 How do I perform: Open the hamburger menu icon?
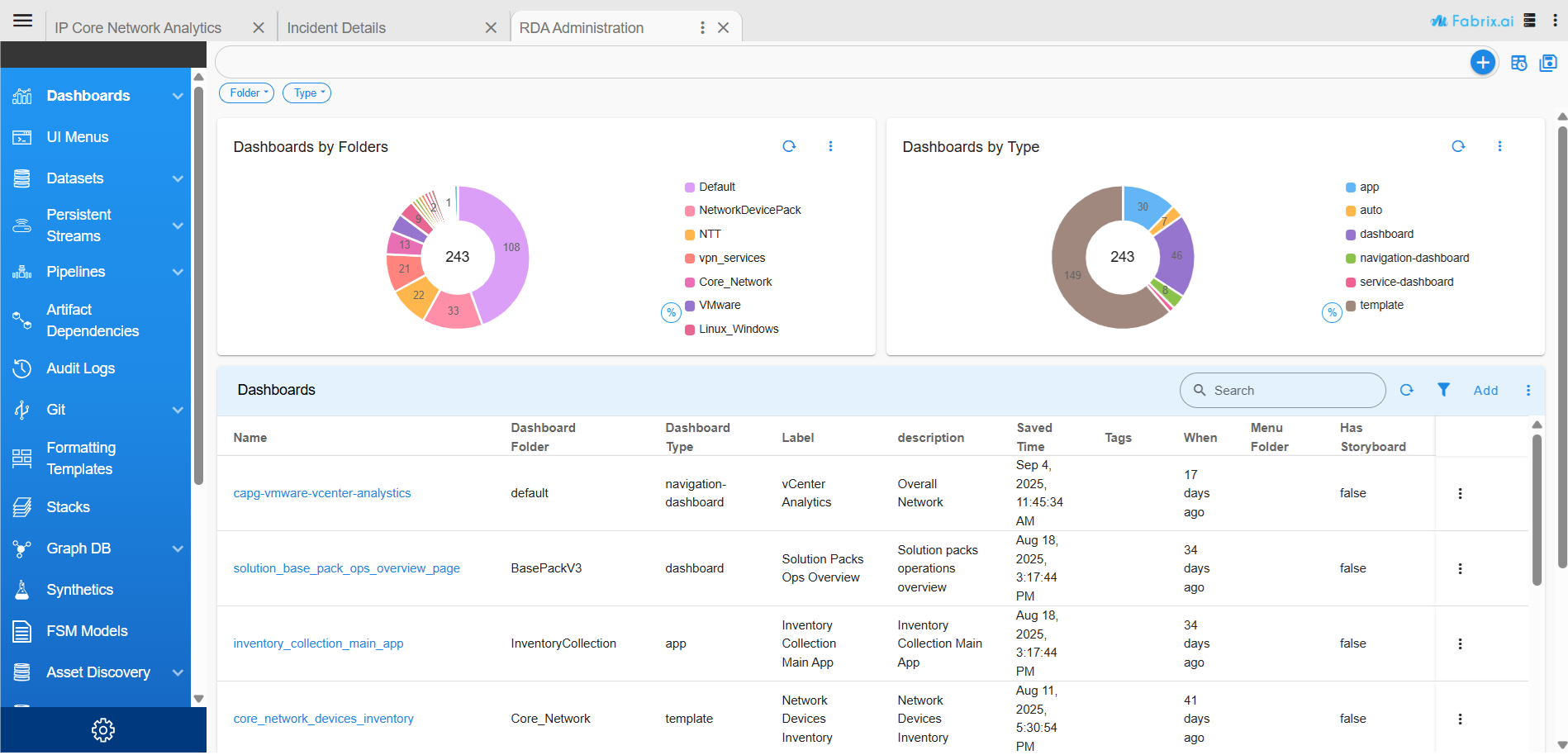point(22,21)
